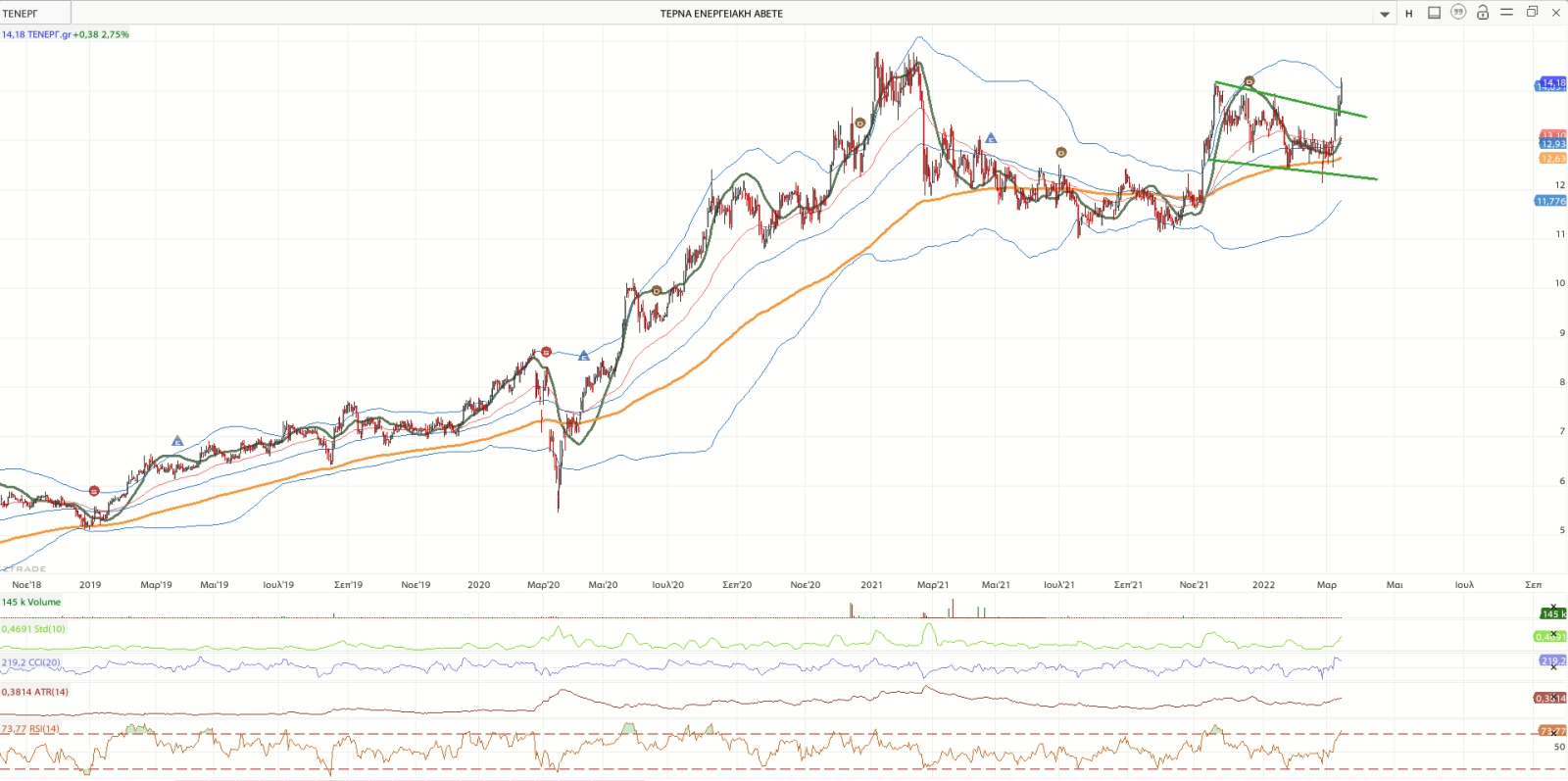Screen dimensions: 1568x781
Task: Close the Volume indicator panel
Action: click(1553, 608)
